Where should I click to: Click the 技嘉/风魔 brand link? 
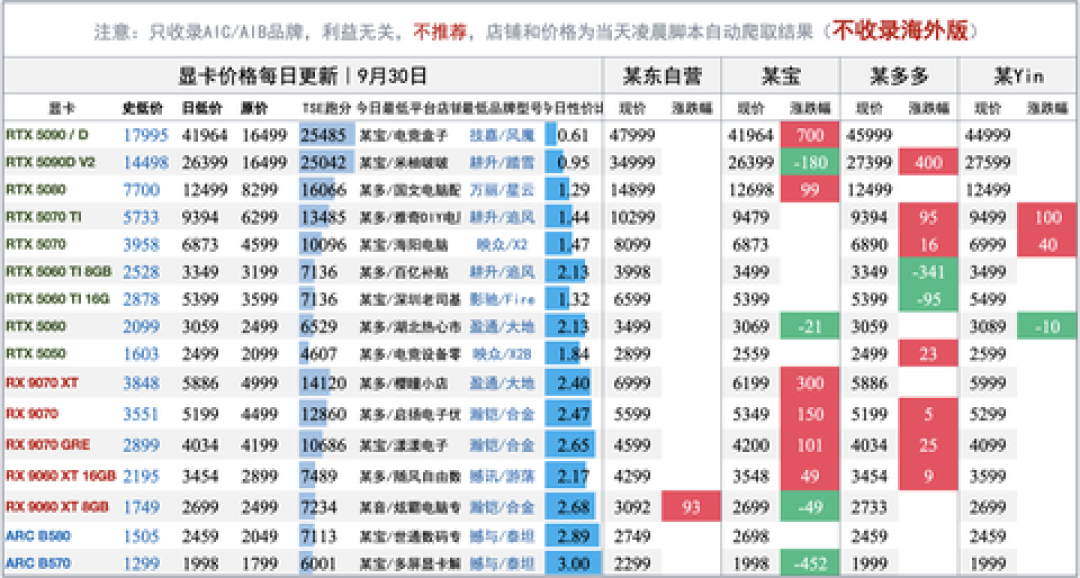pos(501,136)
